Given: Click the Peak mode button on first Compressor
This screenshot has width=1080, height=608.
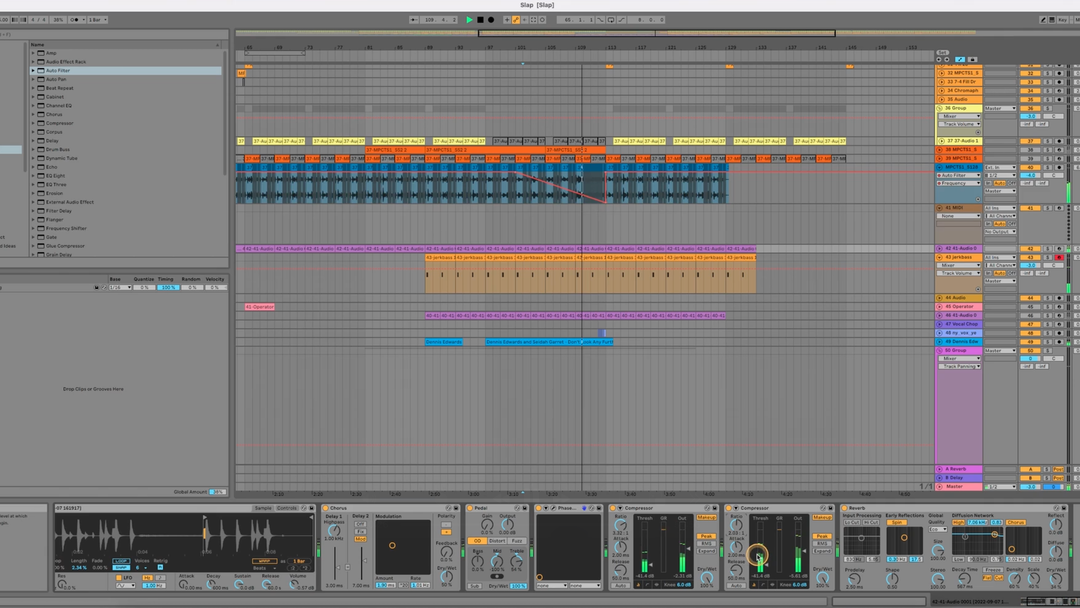Looking at the screenshot, I should 708,536.
